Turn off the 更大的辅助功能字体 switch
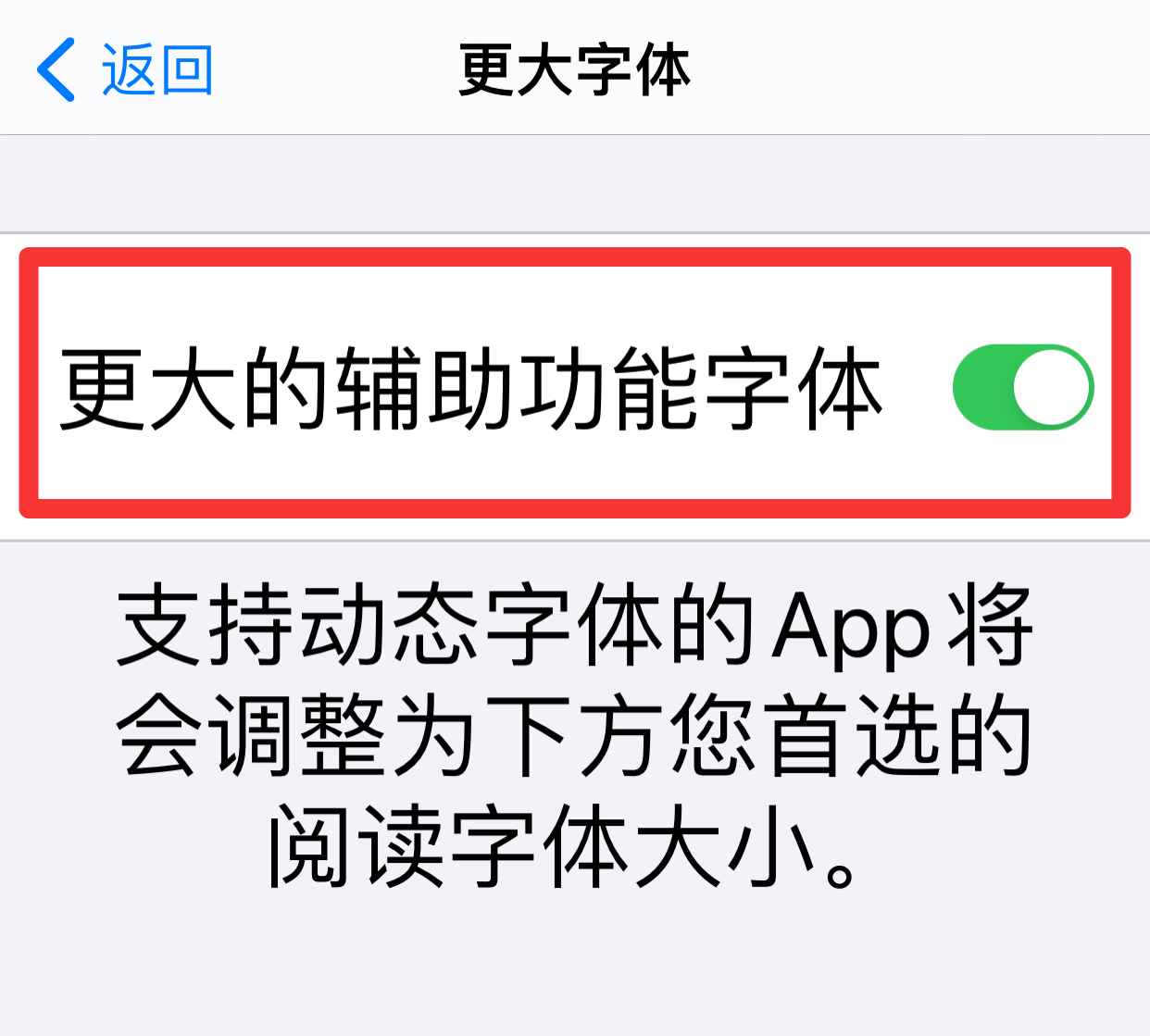 pos(1023,387)
